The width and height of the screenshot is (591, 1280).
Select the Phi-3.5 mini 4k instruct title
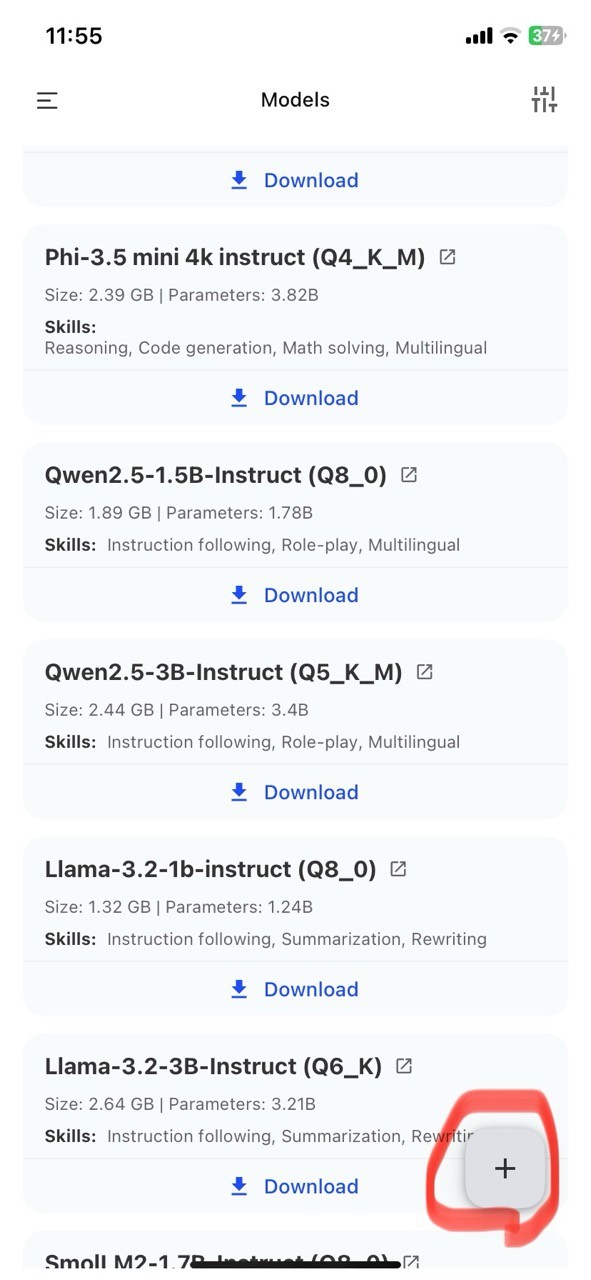pyautogui.click(x=235, y=258)
